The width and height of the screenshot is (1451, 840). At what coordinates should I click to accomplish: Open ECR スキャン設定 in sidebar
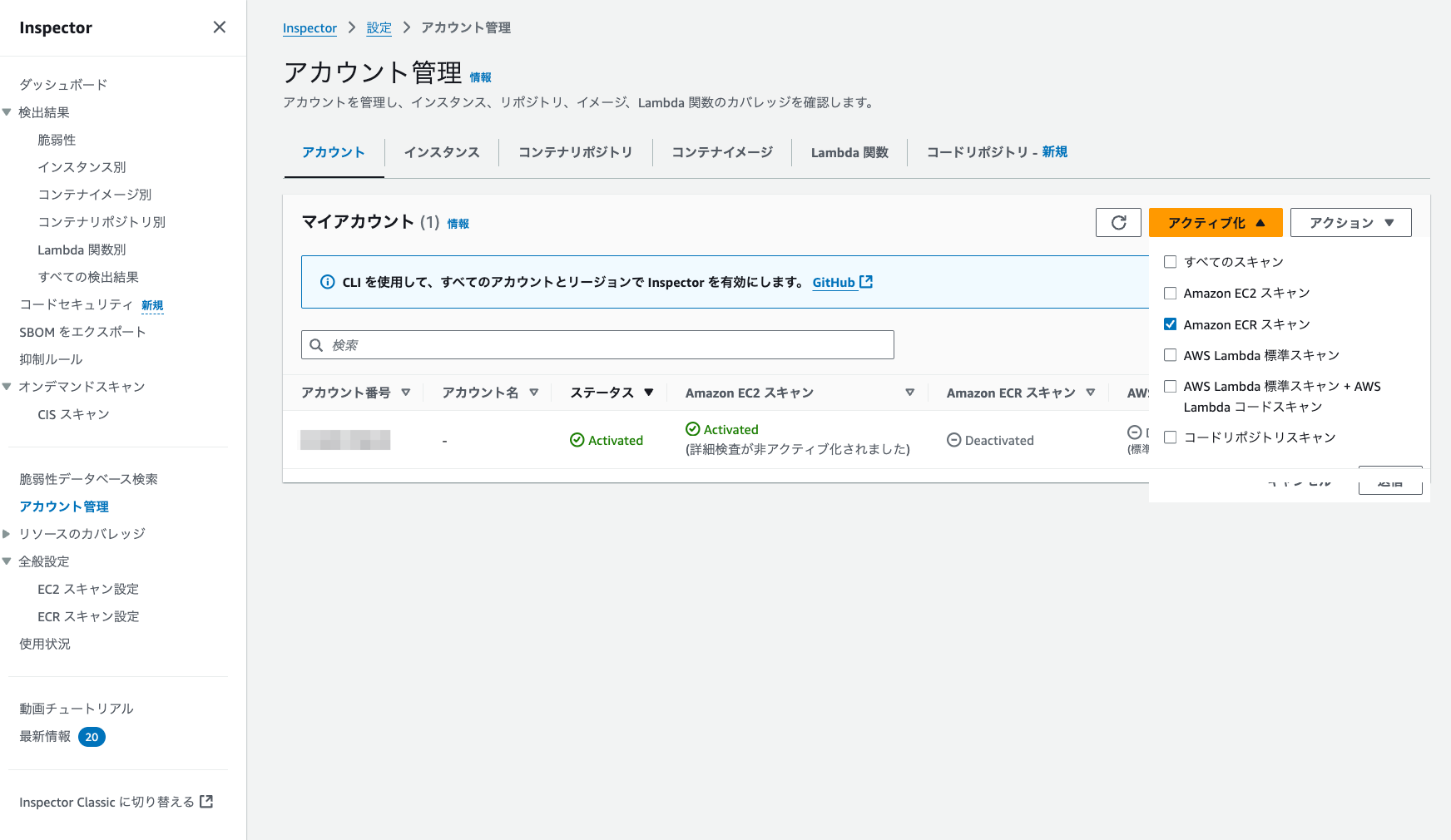point(88,616)
